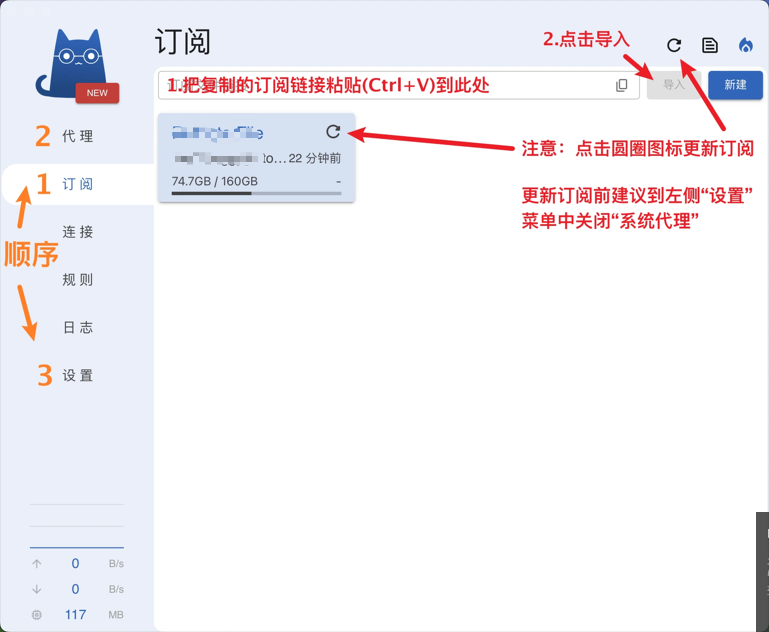Click the 74.7GB / 160GB usage bar
The width and height of the screenshot is (769, 632).
(256, 193)
